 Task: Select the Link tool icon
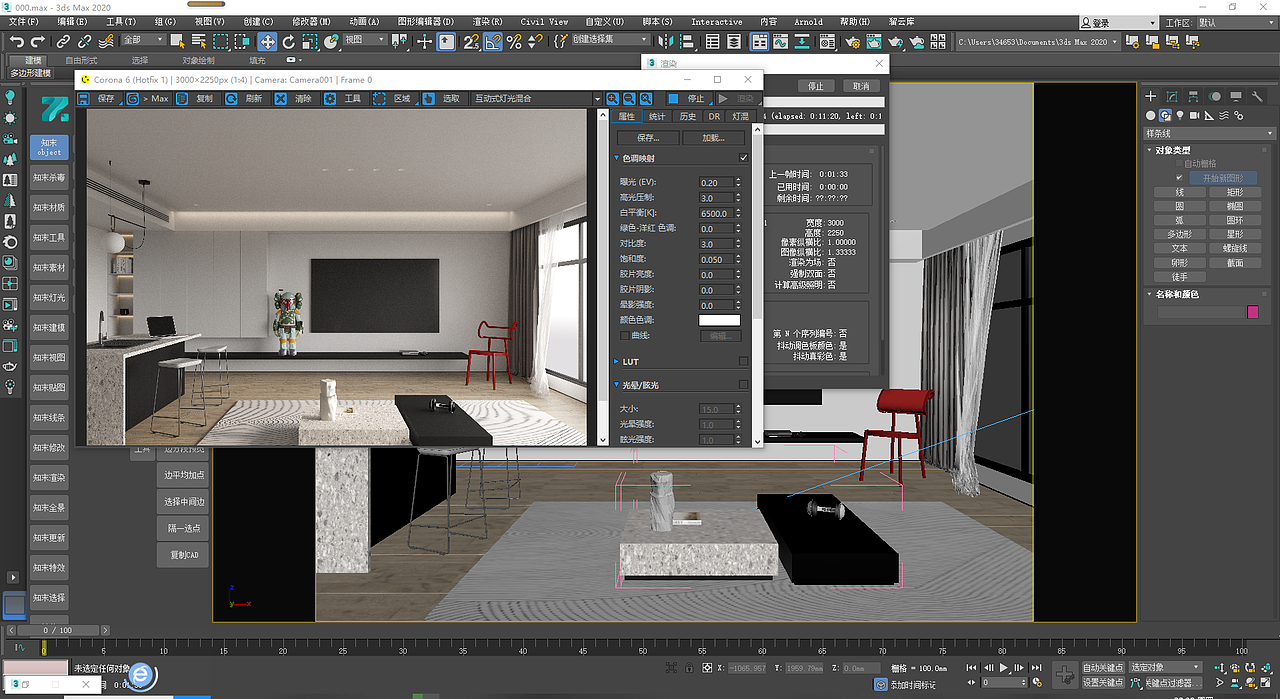pos(63,41)
